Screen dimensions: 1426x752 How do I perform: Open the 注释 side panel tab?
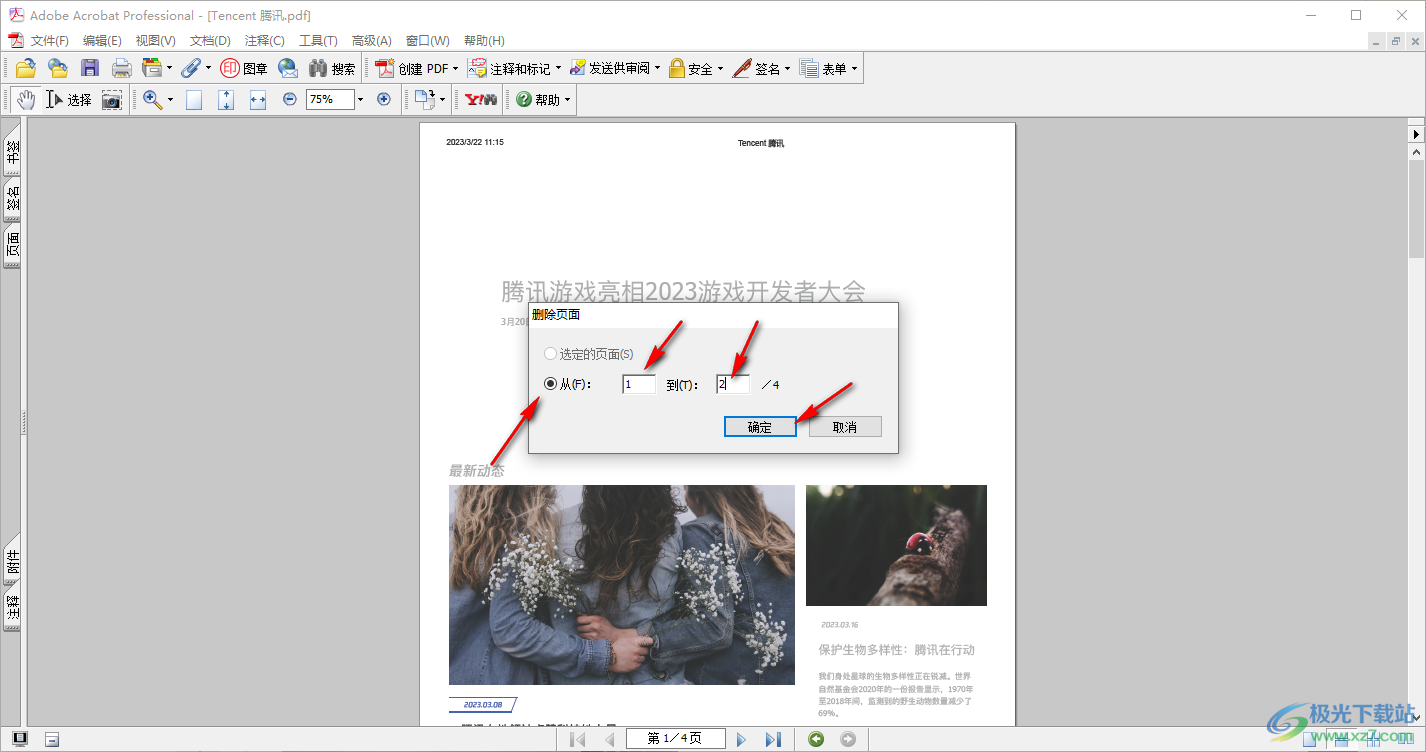13,607
